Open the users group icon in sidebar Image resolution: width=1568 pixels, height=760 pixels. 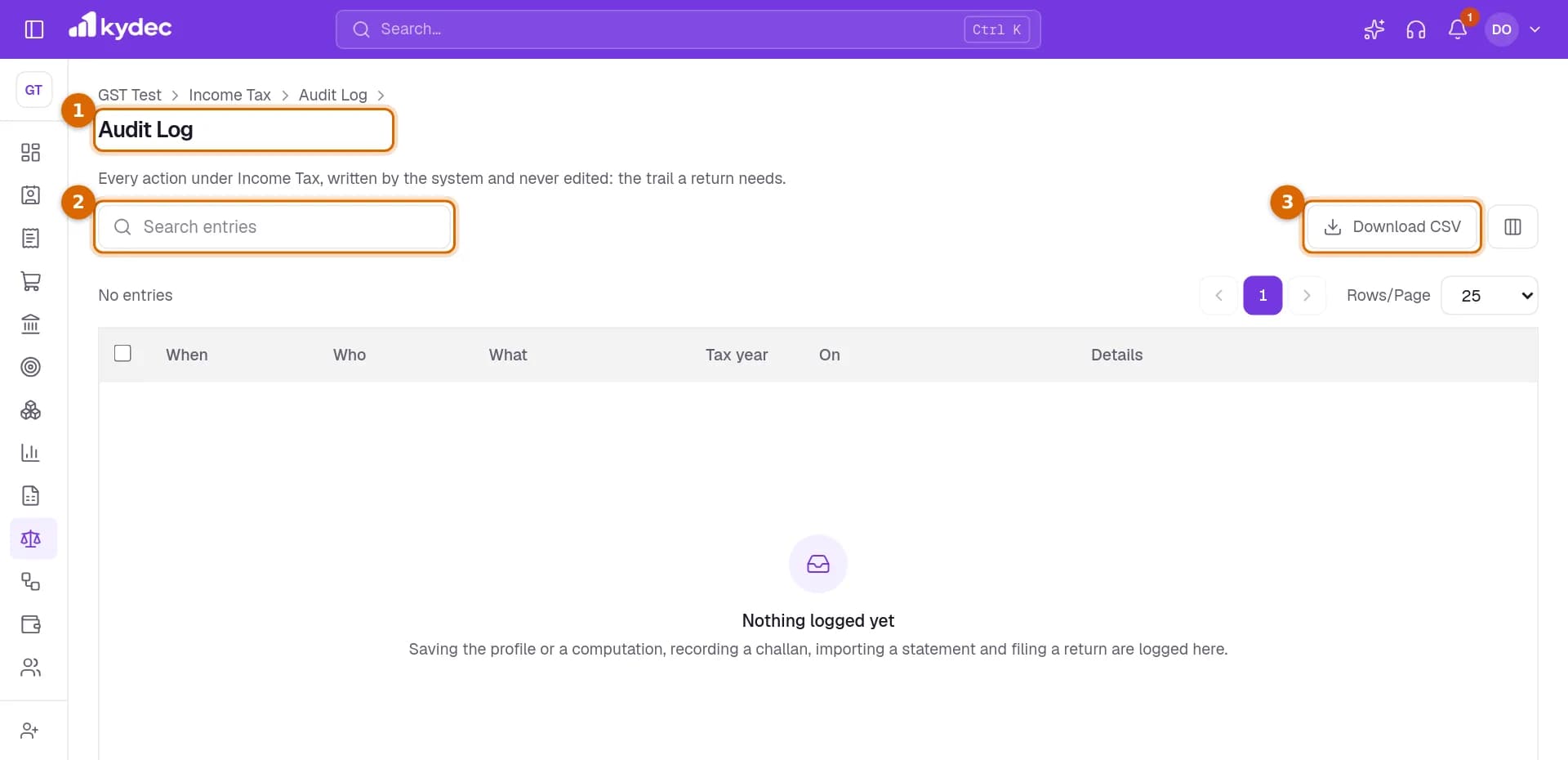(31, 668)
